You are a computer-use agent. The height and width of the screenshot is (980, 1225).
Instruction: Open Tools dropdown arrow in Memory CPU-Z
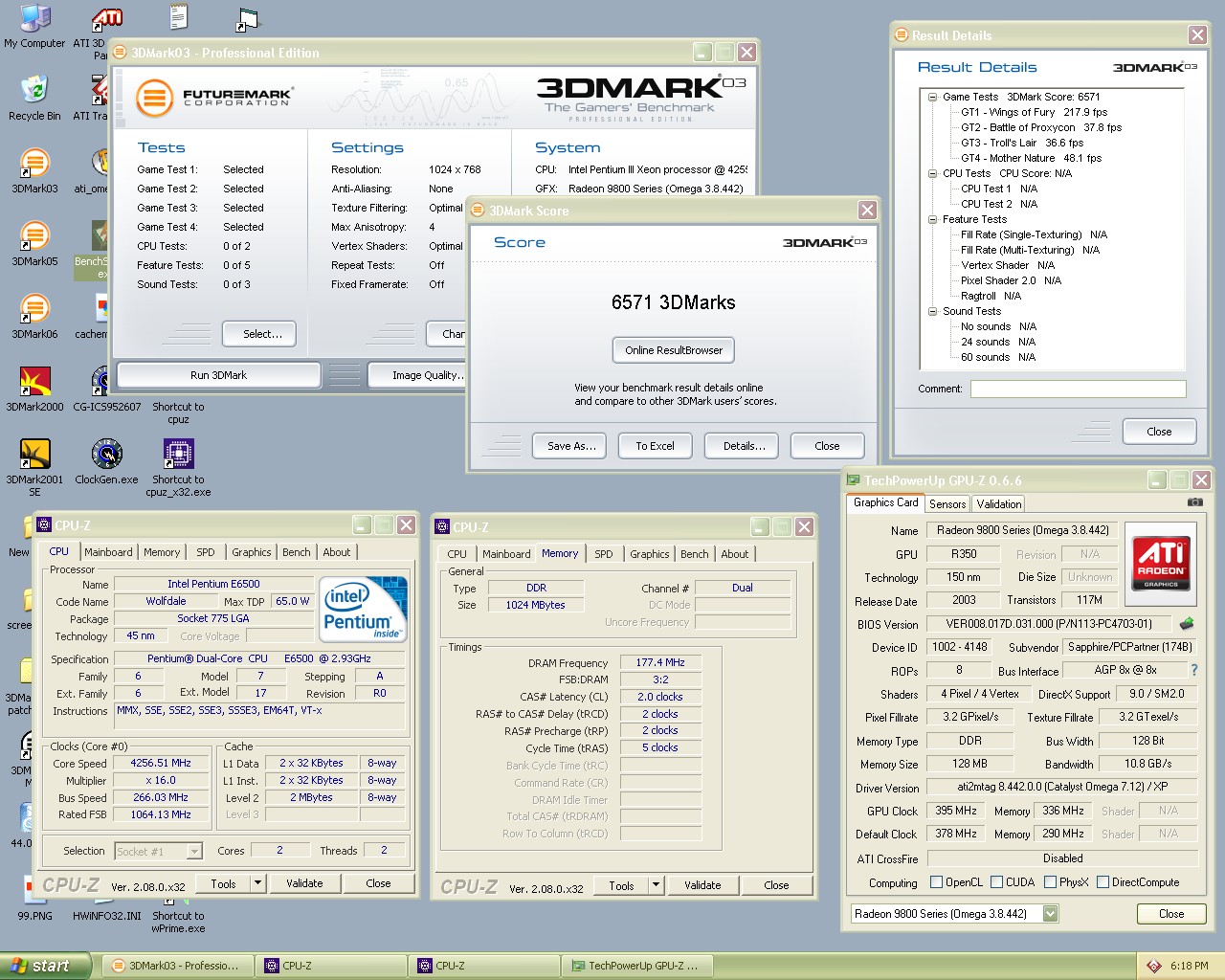pos(657,885)
